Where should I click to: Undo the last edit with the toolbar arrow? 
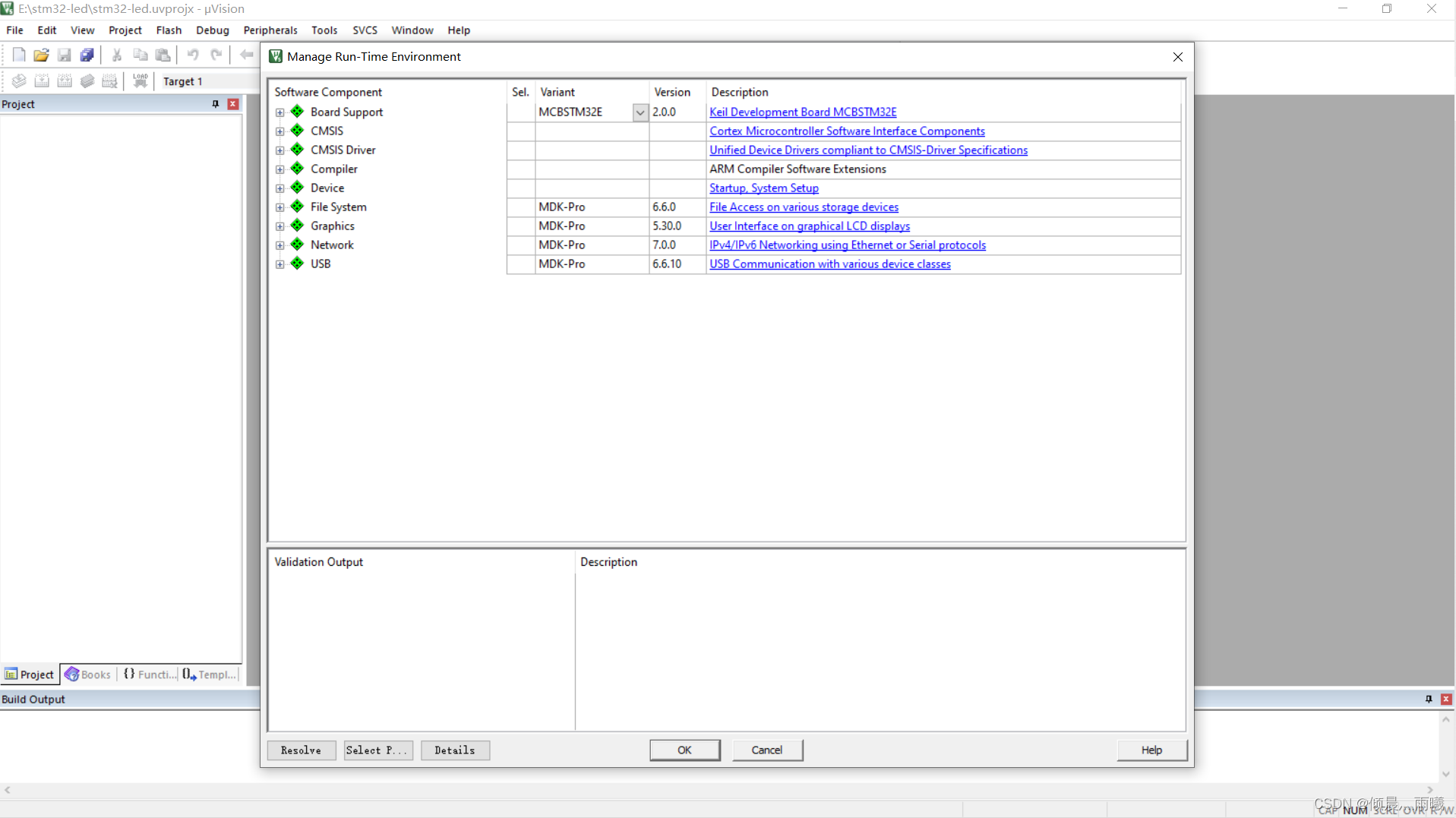[x=193, y=55]
